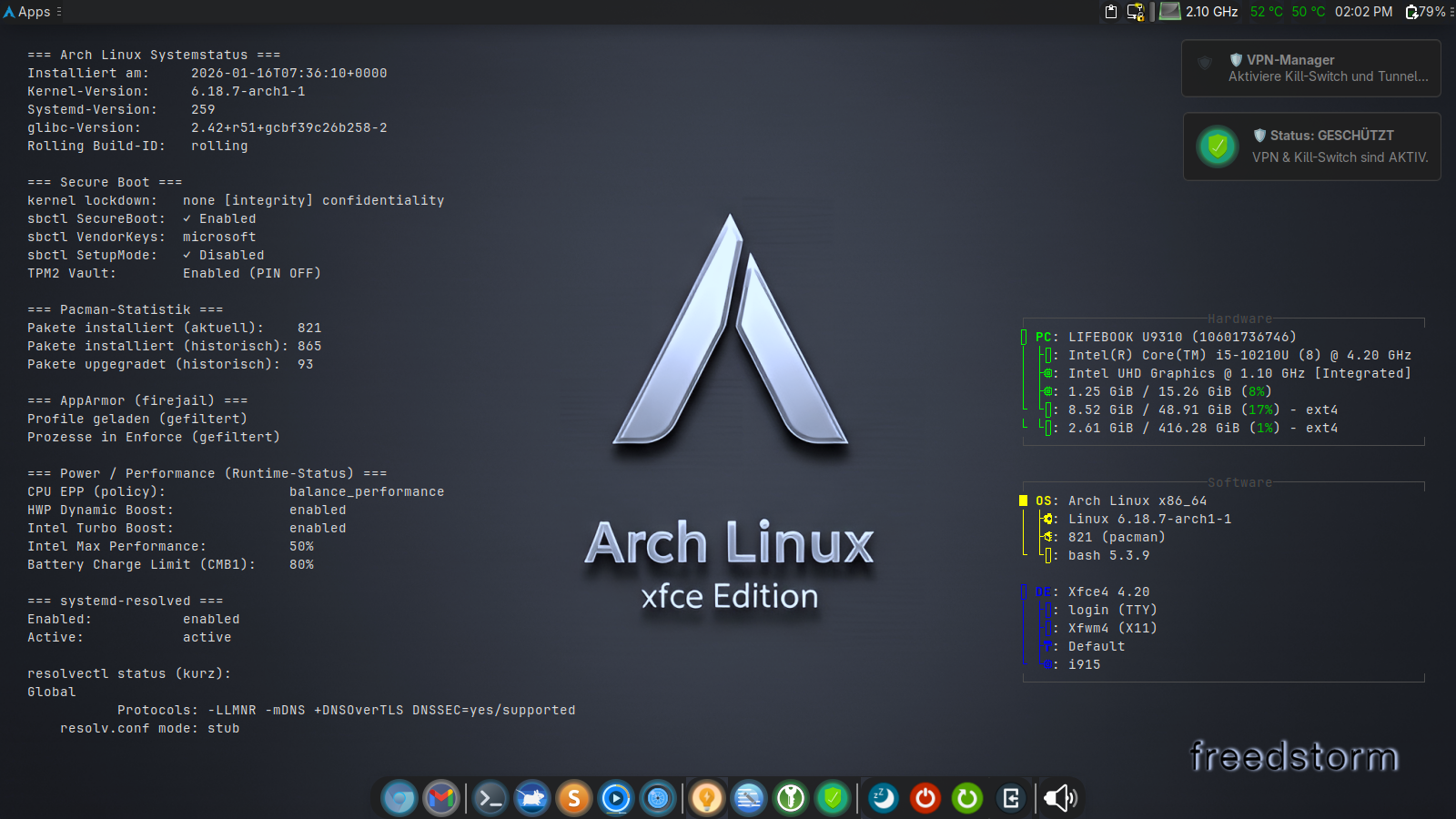
Task: Open the clipboard manager tray icon
Action: pyautogui.click(x=1111, y=12)
